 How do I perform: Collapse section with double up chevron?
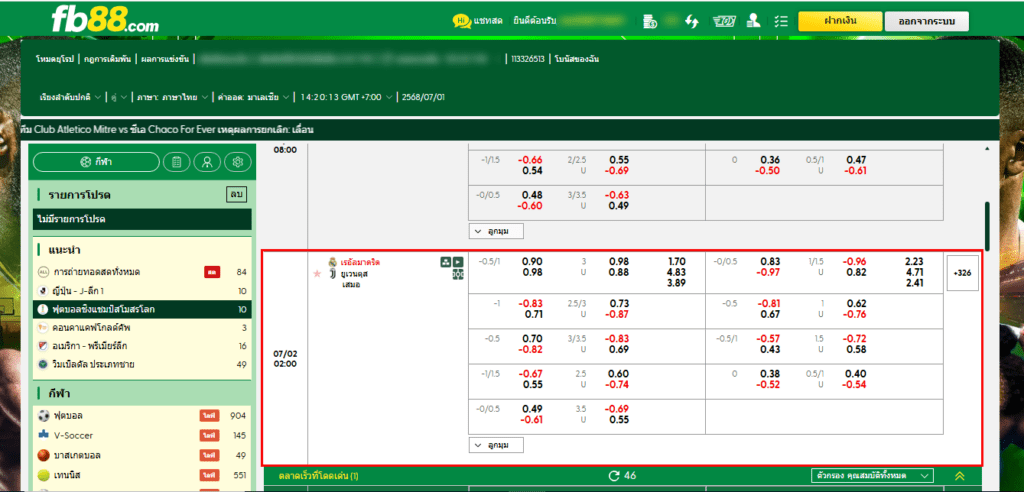click(959, 476)
